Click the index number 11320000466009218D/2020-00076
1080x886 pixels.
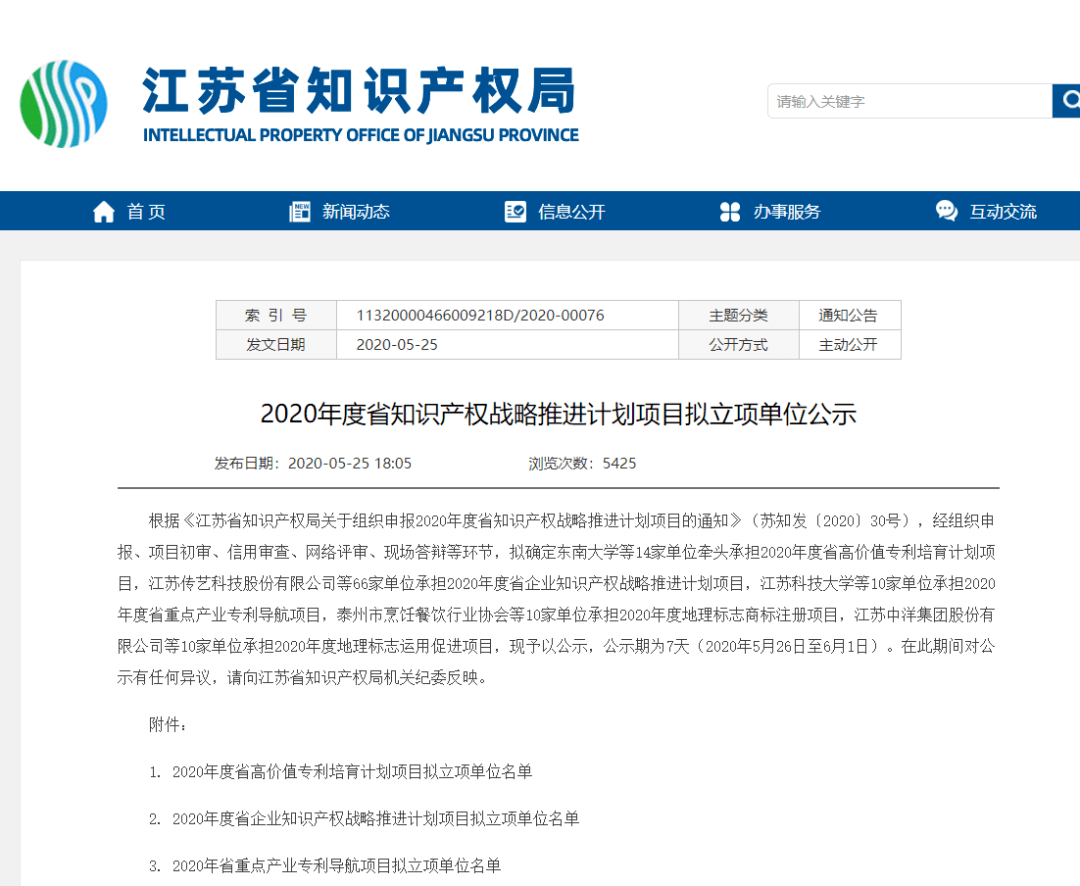(480, 316)
